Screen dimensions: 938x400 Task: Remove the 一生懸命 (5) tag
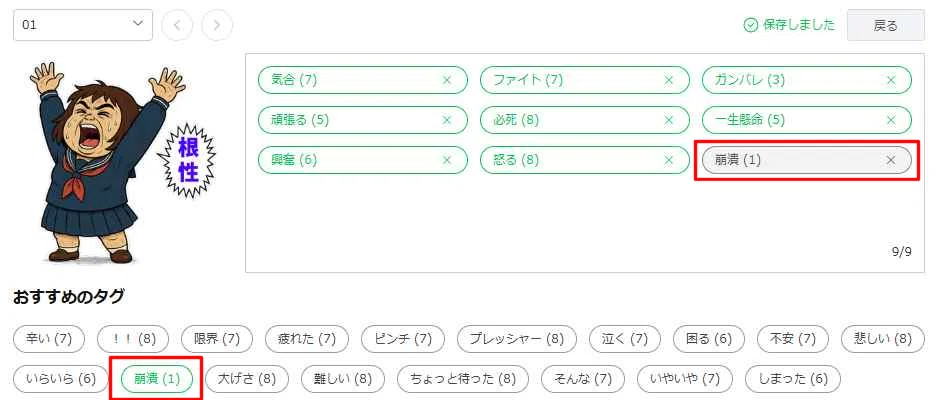coord(891,120)
